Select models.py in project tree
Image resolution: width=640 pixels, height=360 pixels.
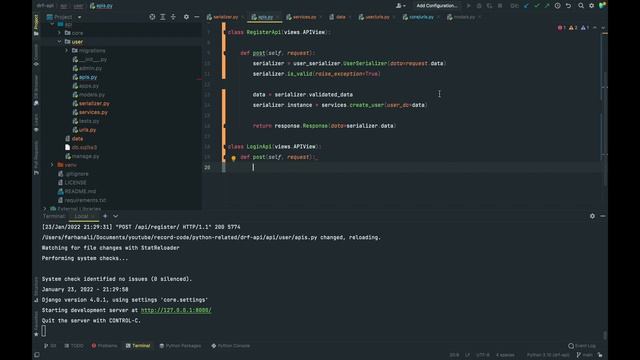88,95
